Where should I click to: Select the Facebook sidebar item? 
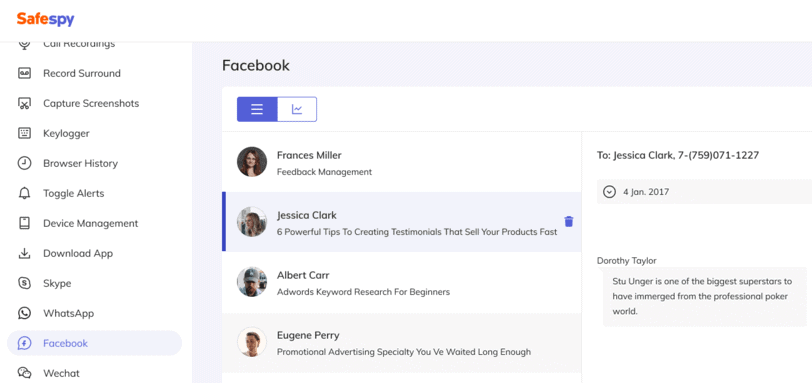[x=94, y=343]
